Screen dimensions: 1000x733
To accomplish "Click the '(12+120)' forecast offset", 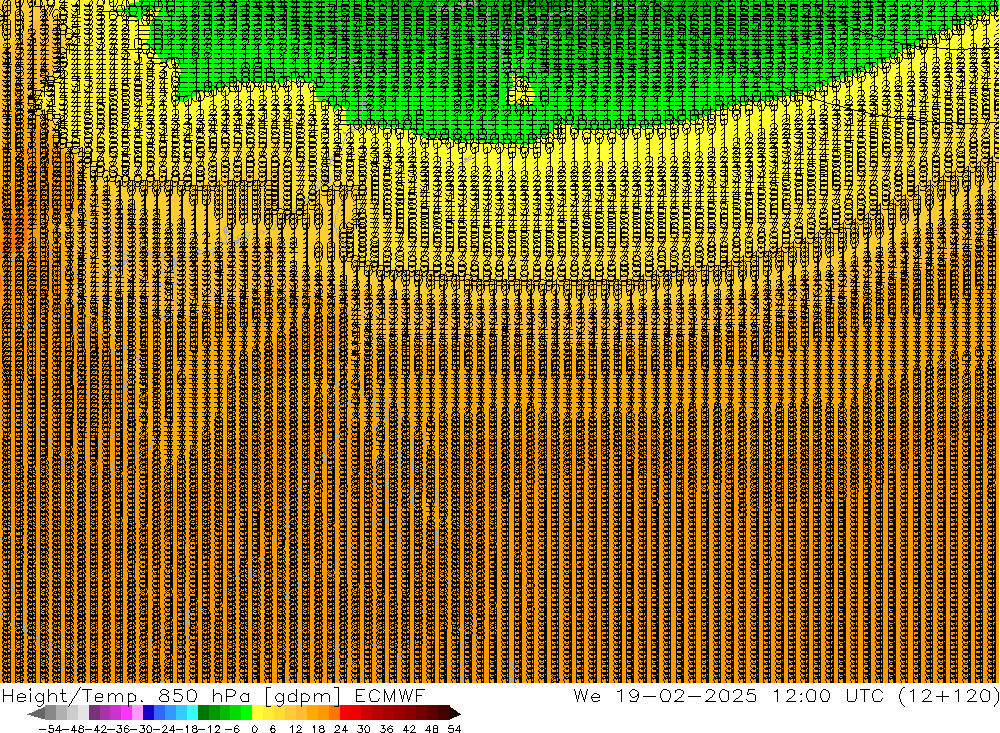I will pyautogui.click(x=949, y=696).
